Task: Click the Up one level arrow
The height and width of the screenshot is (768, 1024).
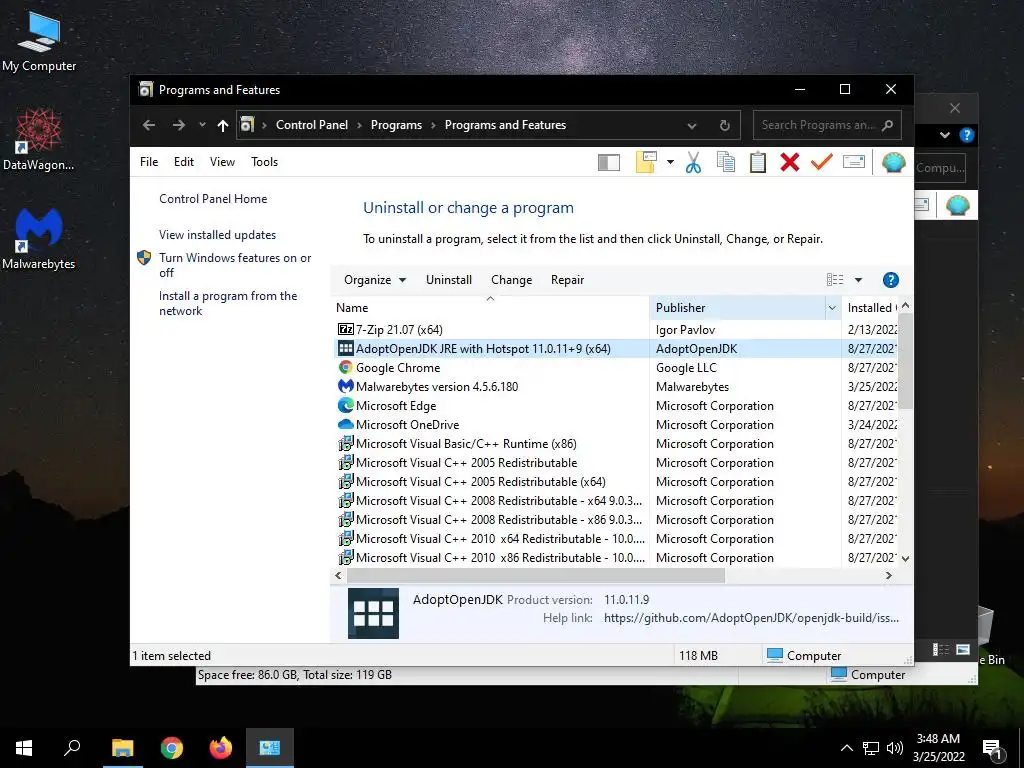Action: pos(223,125)
